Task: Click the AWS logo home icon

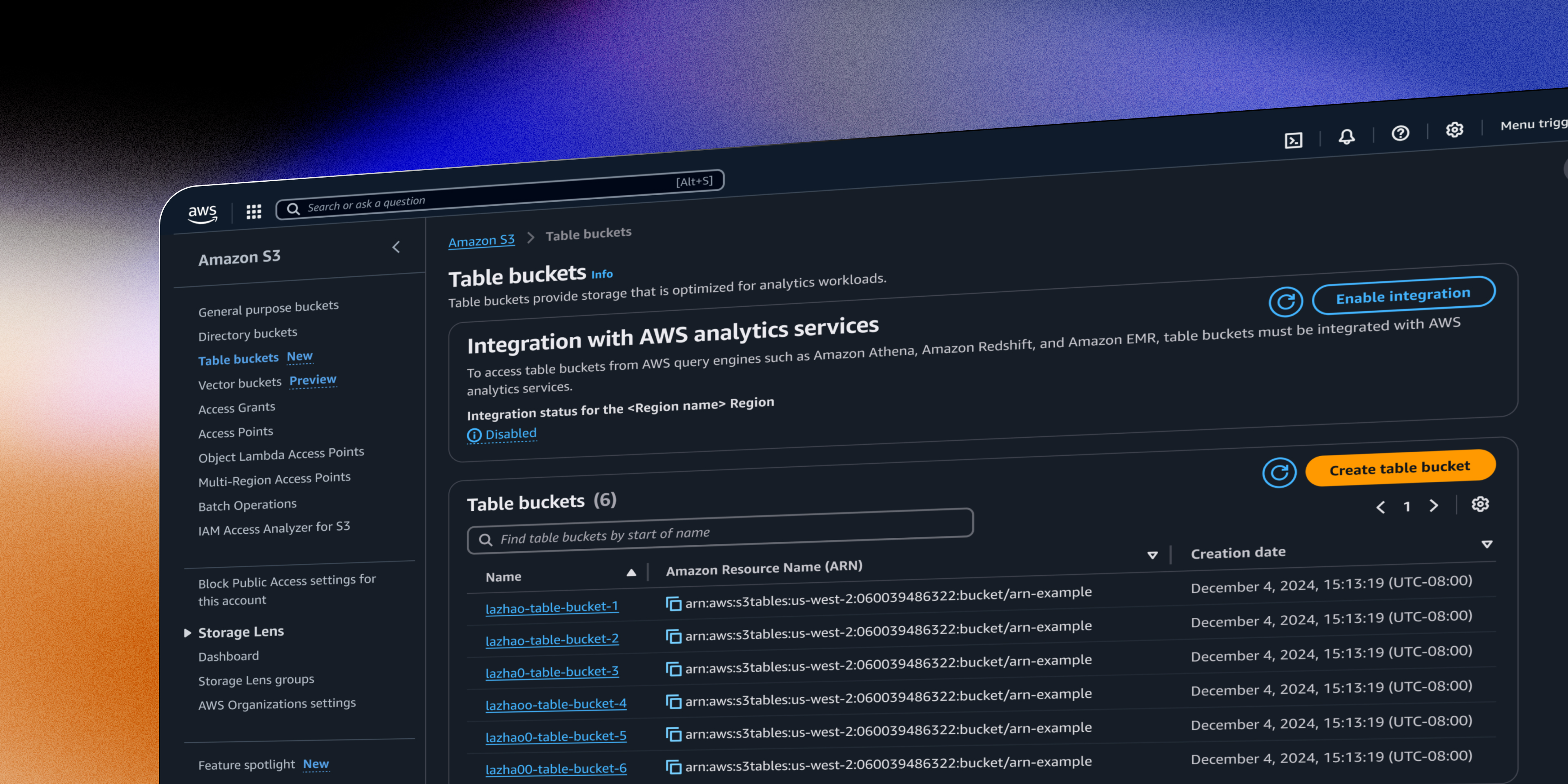Action: coord(202,214)
